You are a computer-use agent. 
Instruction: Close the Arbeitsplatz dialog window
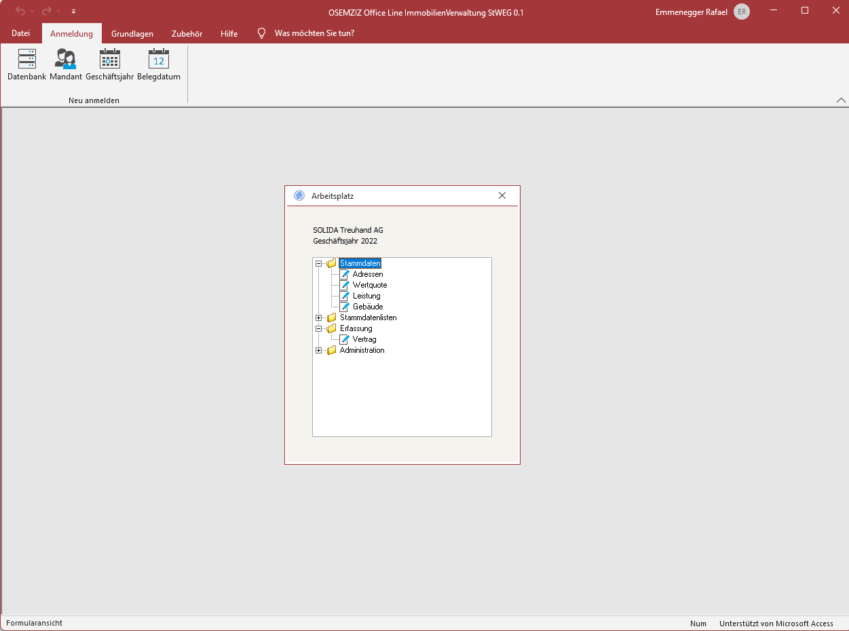click(502, 196)
